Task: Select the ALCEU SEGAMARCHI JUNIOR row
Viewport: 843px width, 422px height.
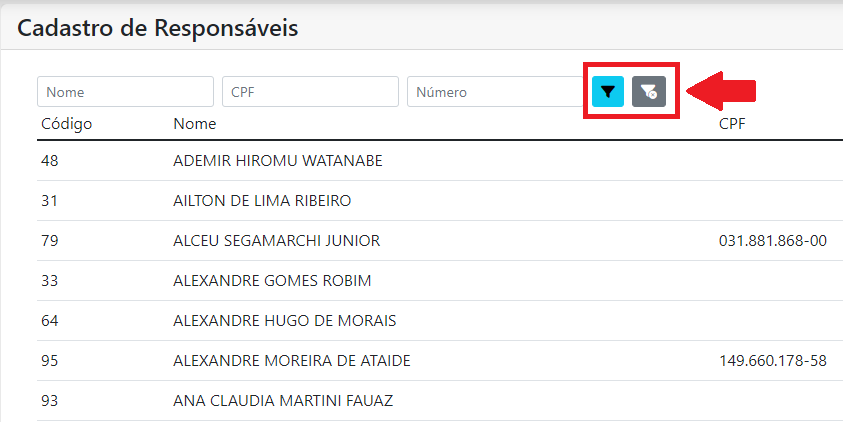Action: tap(440, 241)
